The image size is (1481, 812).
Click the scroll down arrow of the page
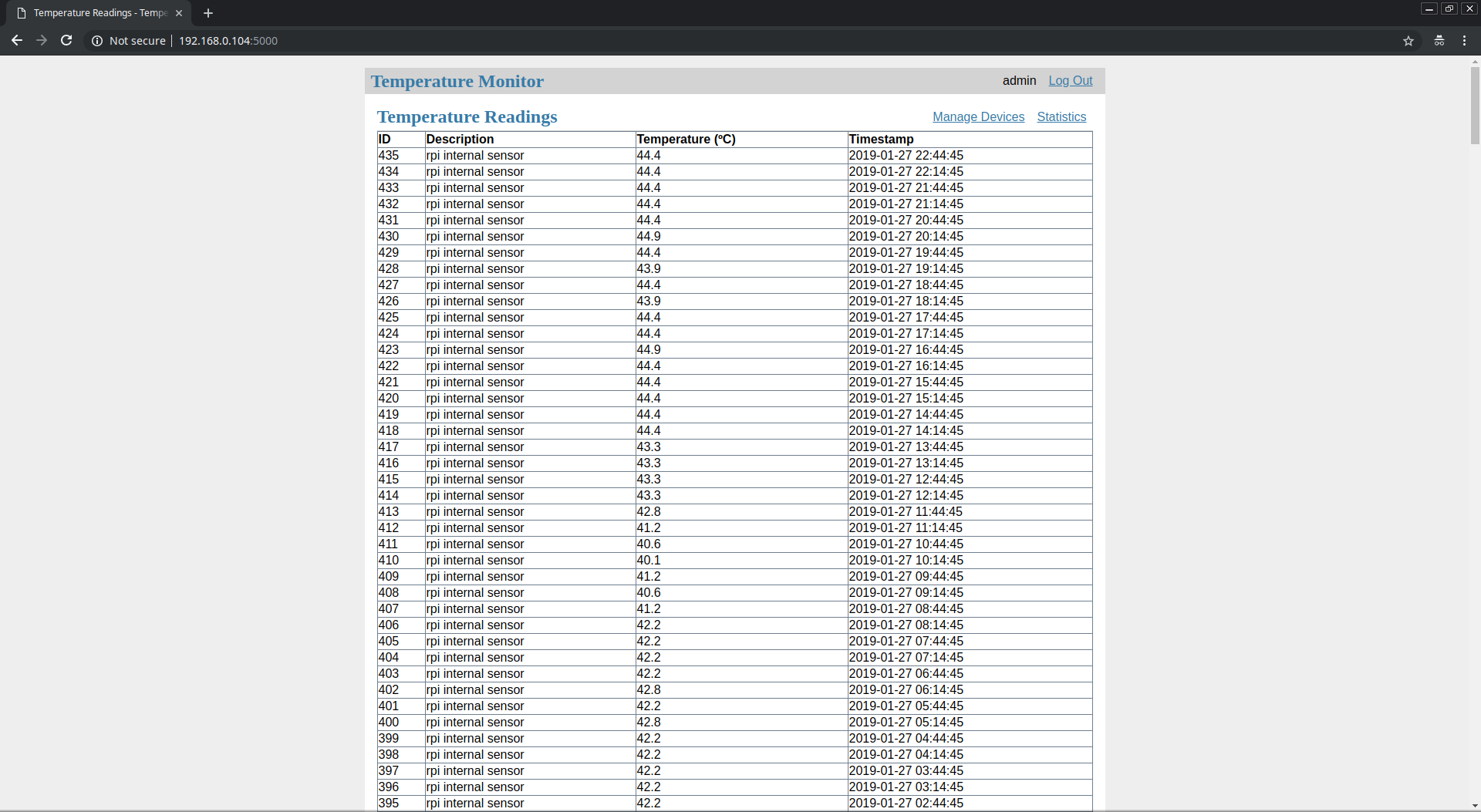pos(1475,805)
